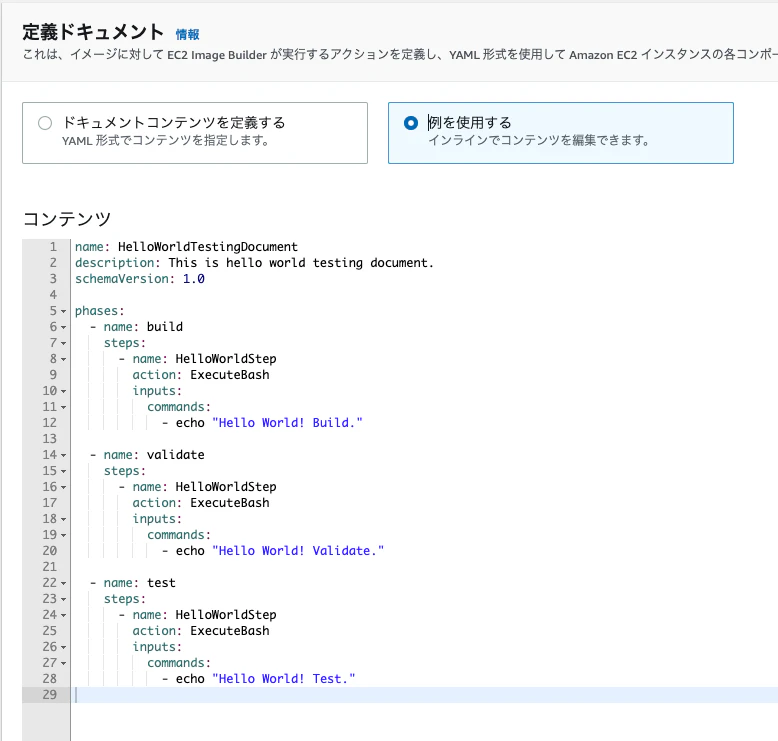
Task: Click ExecuteBash on line 9
Action: pos(230,375)
